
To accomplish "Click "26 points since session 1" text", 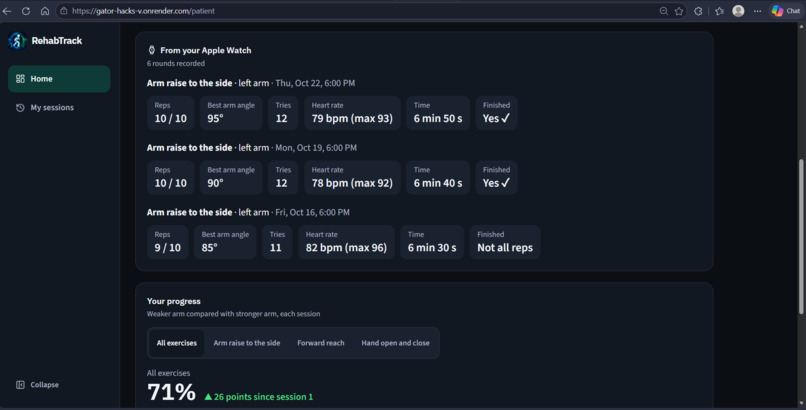I will [x=263, y=397].
